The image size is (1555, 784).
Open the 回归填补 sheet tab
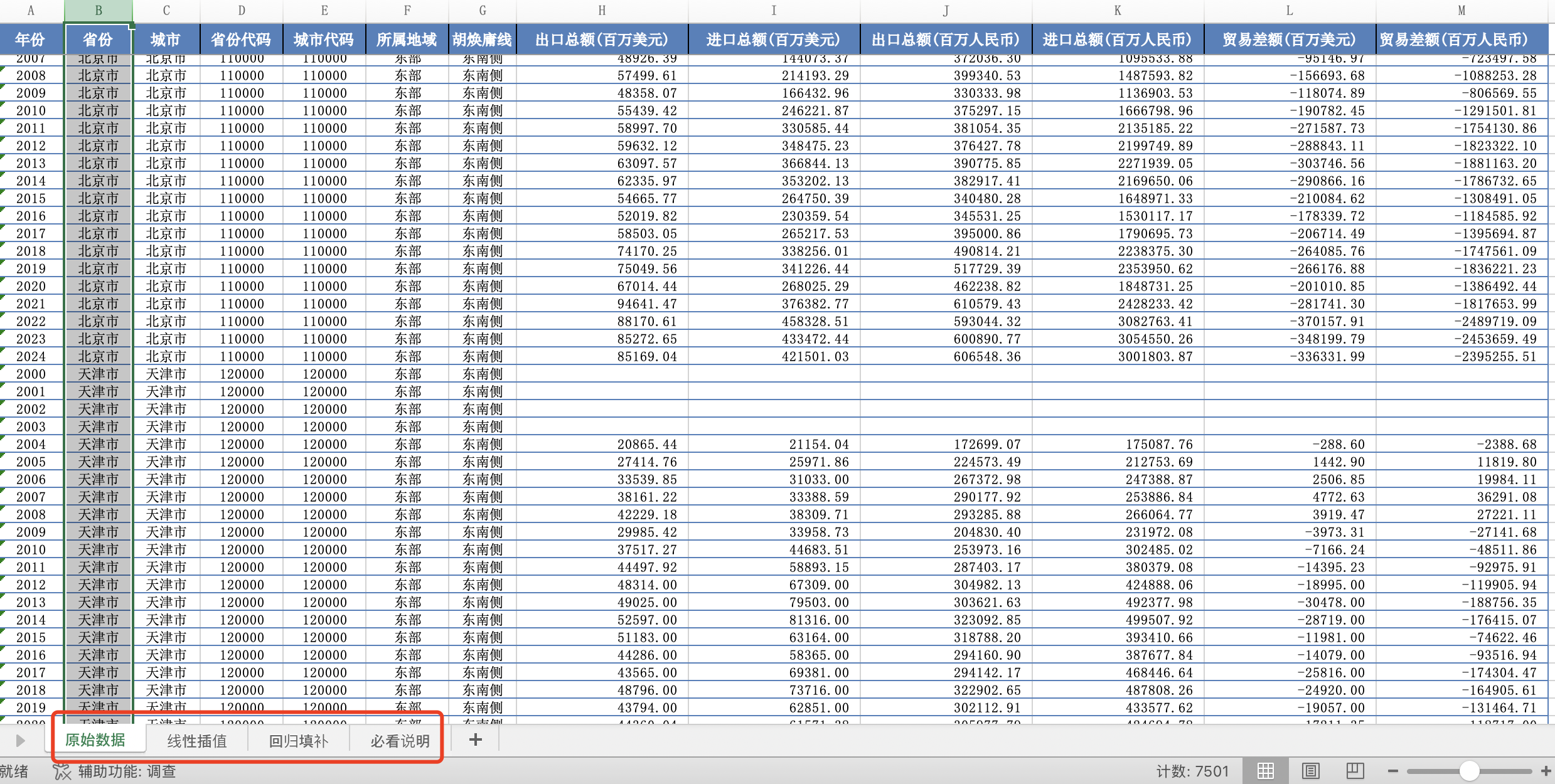299,741
